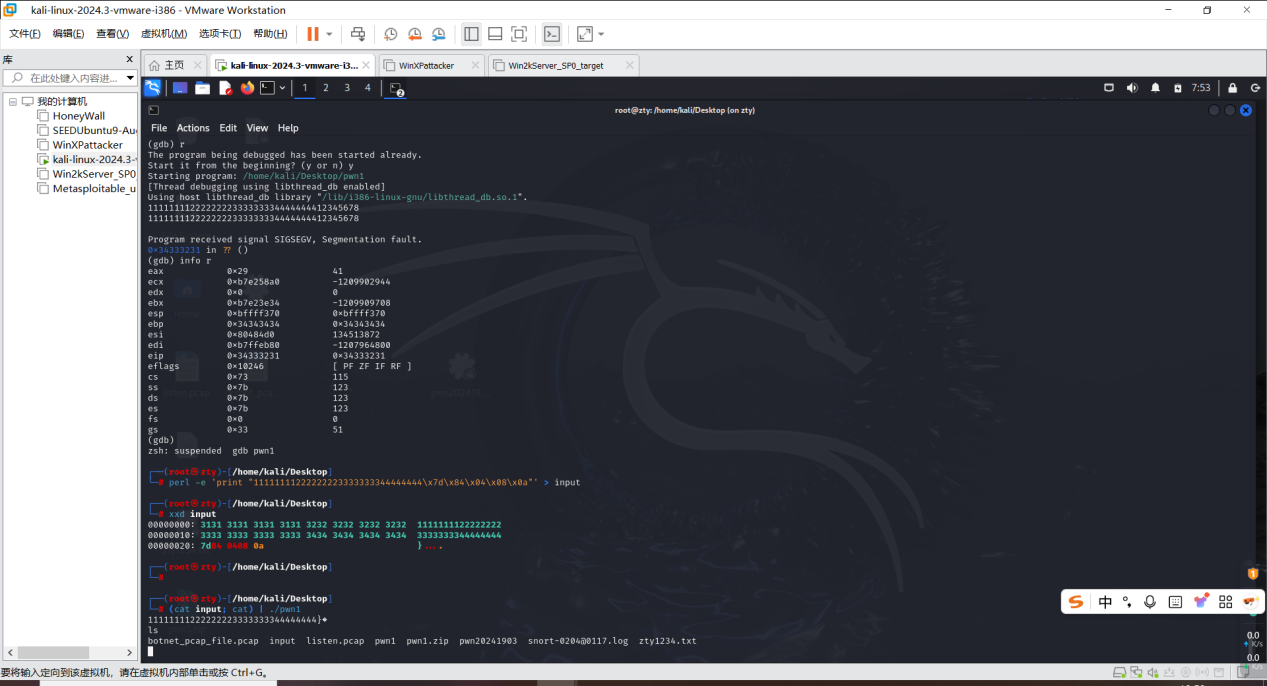Viewport: 1267px width, 686px height.
Task: Click the log out icon in Kali panel
Action: 1255,88
